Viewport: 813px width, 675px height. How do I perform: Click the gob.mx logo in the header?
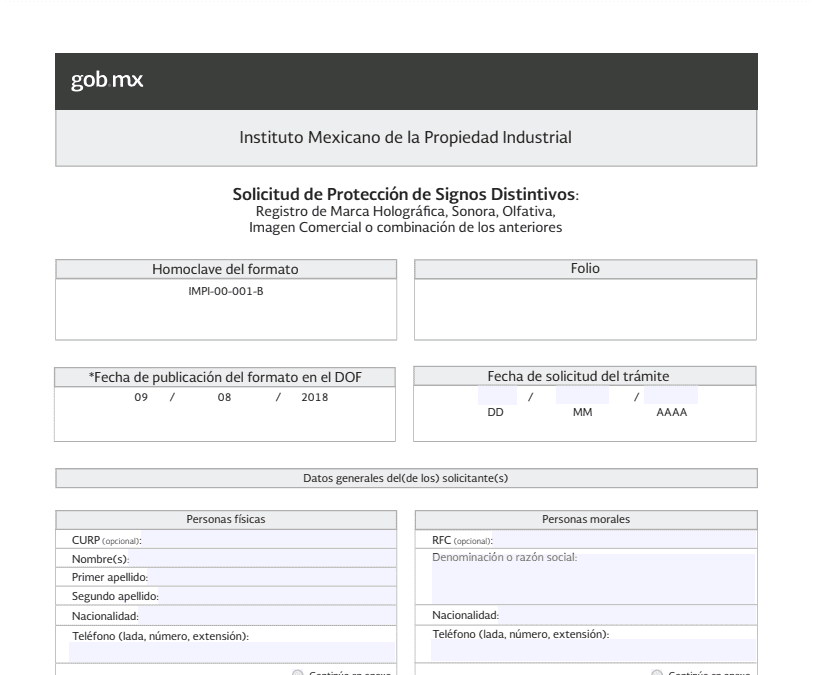point(107,80)
